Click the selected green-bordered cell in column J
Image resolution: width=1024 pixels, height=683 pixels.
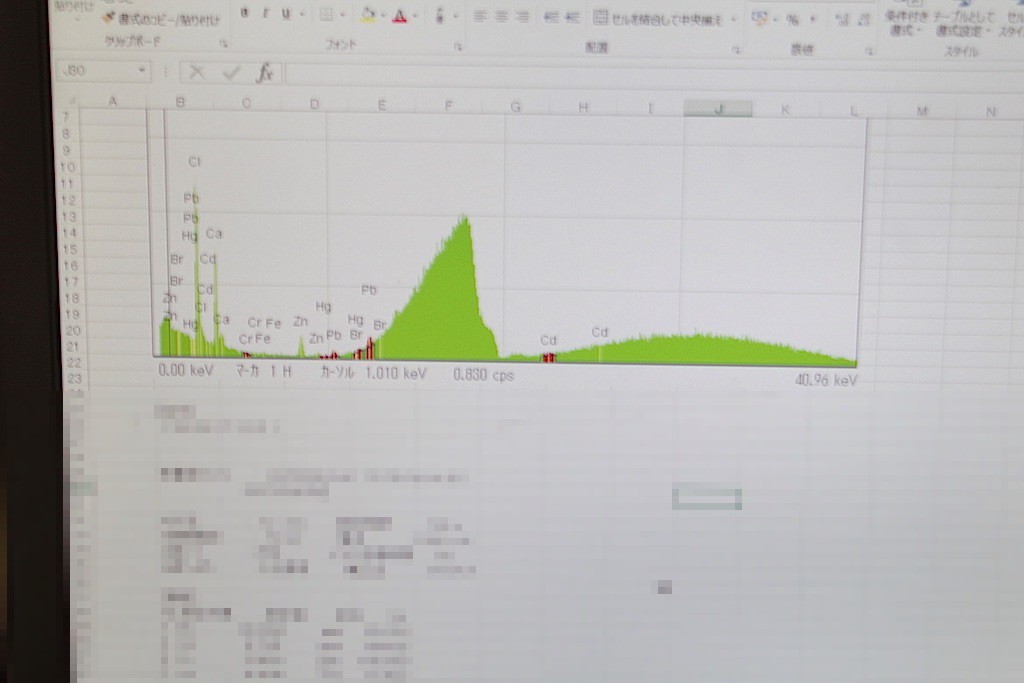point(707,498)
